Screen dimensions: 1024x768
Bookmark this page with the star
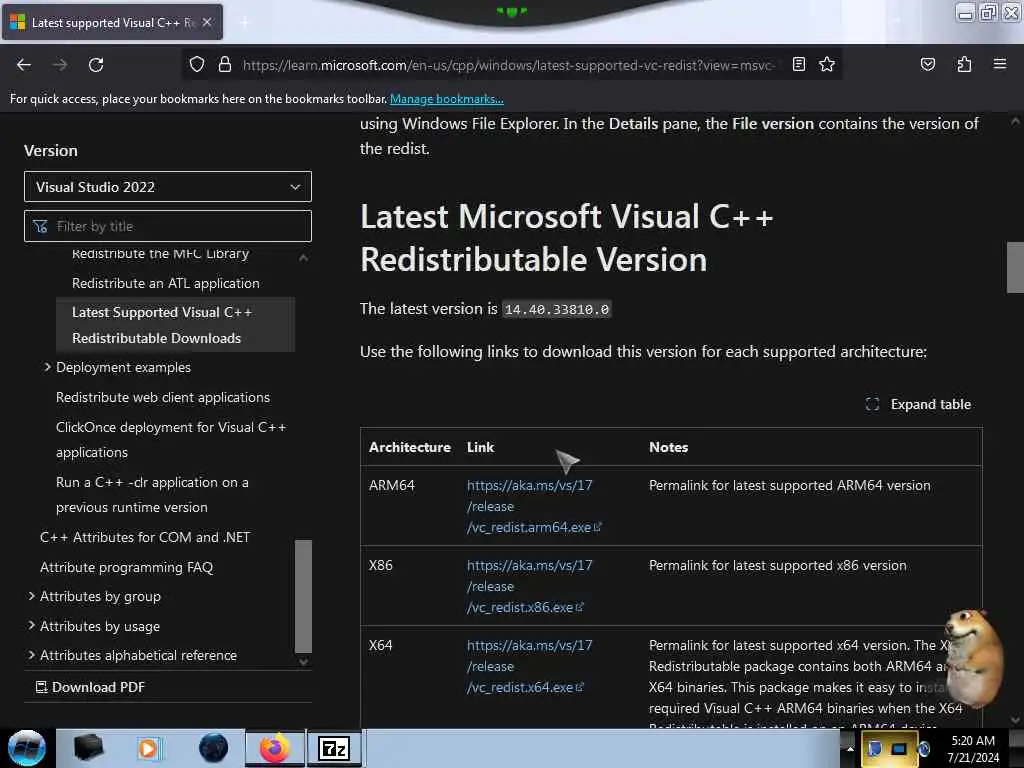coord(827,64)
